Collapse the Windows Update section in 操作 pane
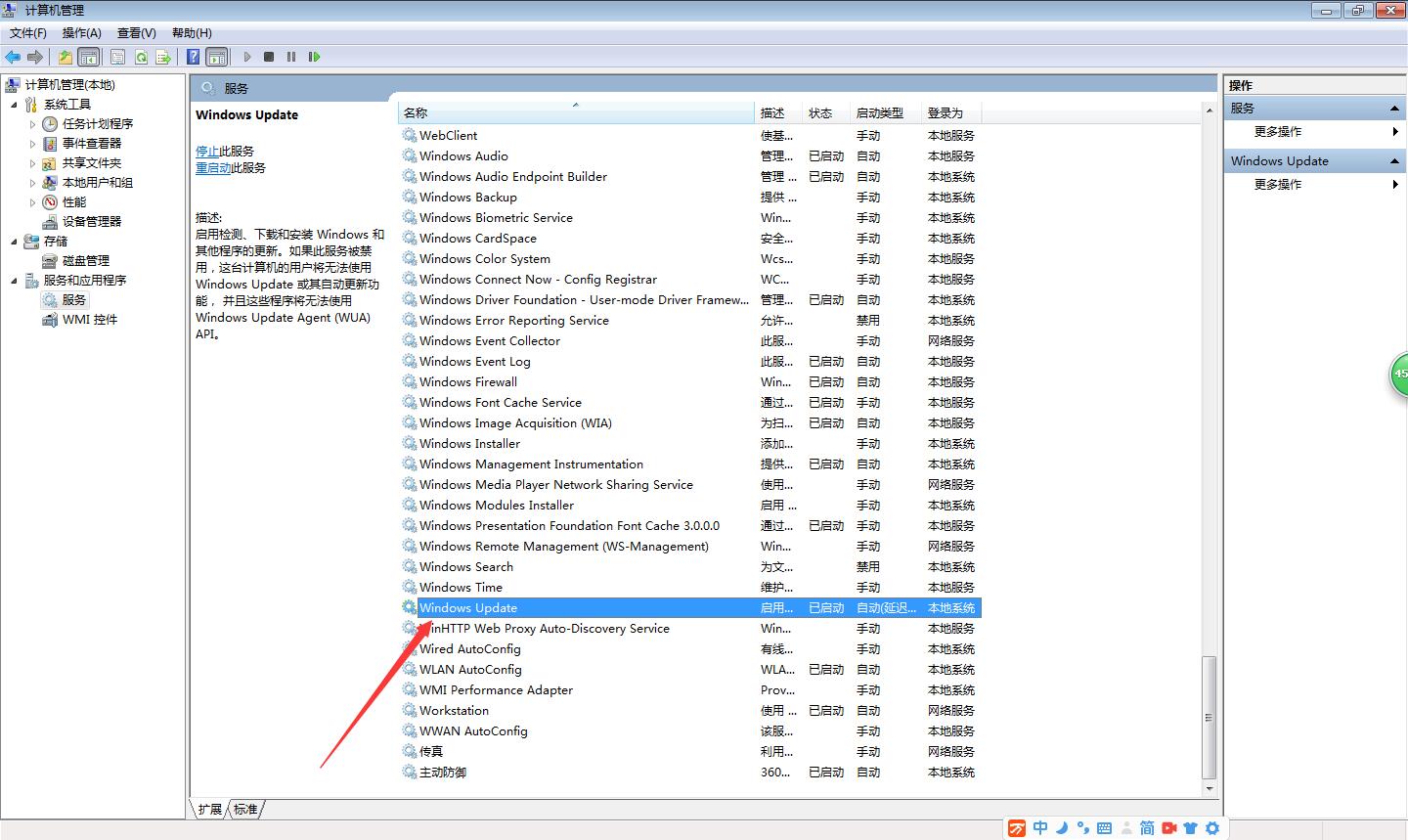 [x=1395, y=161]
